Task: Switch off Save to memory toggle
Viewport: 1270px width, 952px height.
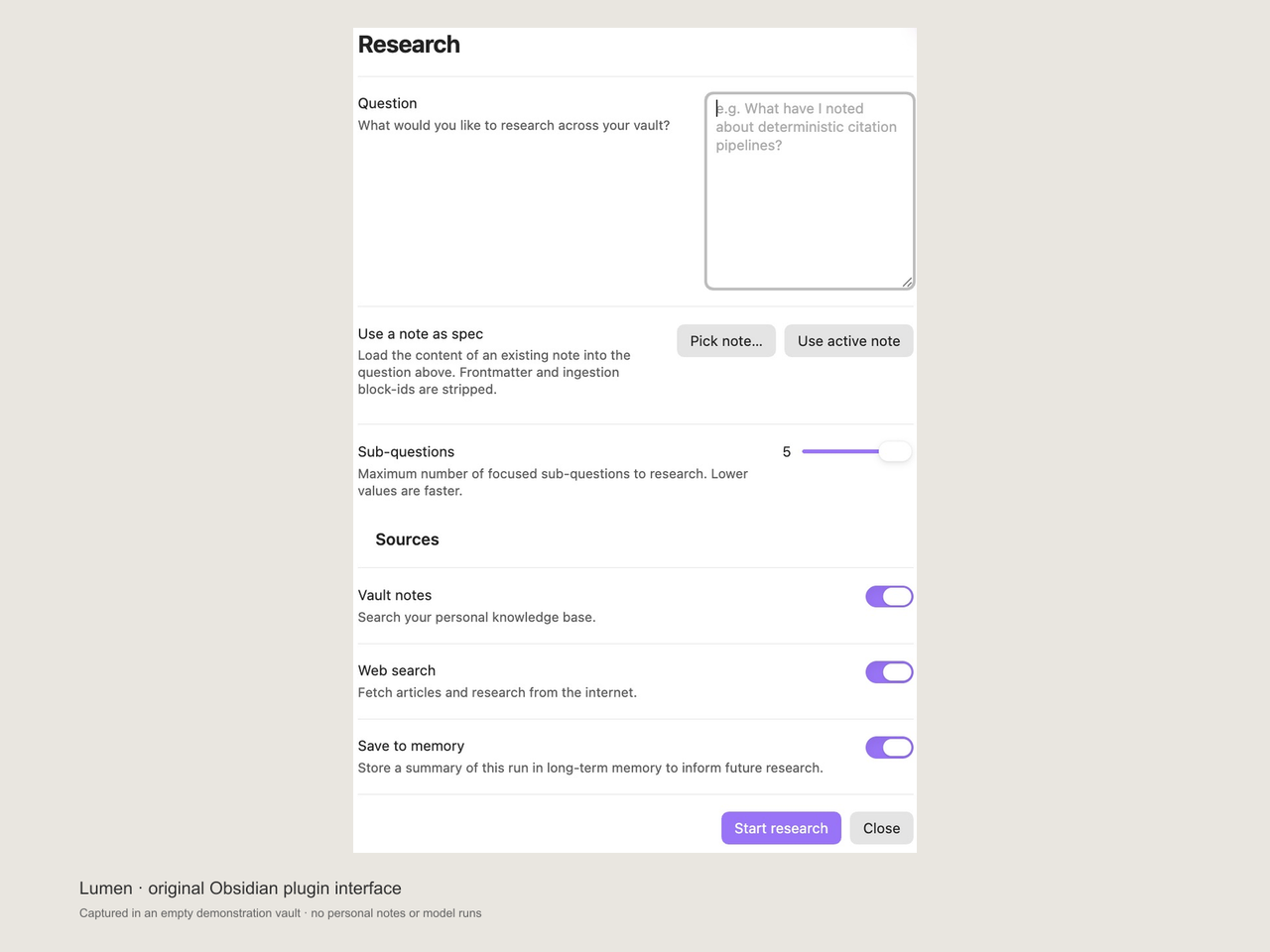Action: 889,748
